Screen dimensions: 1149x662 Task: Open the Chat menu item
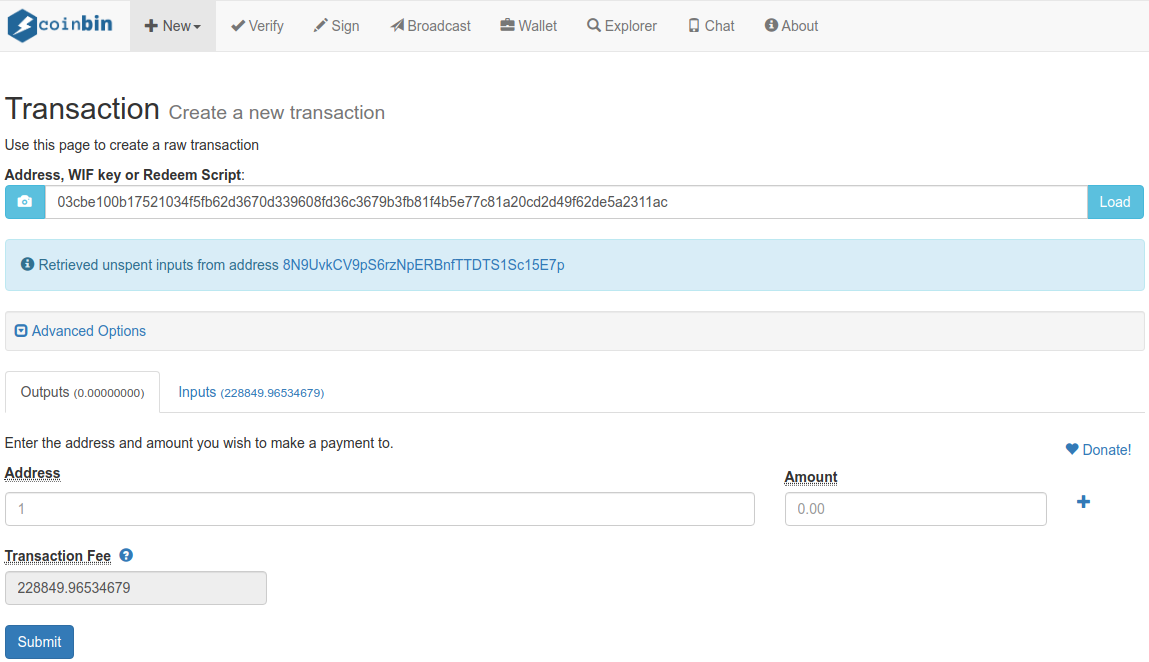pos(711,26)
